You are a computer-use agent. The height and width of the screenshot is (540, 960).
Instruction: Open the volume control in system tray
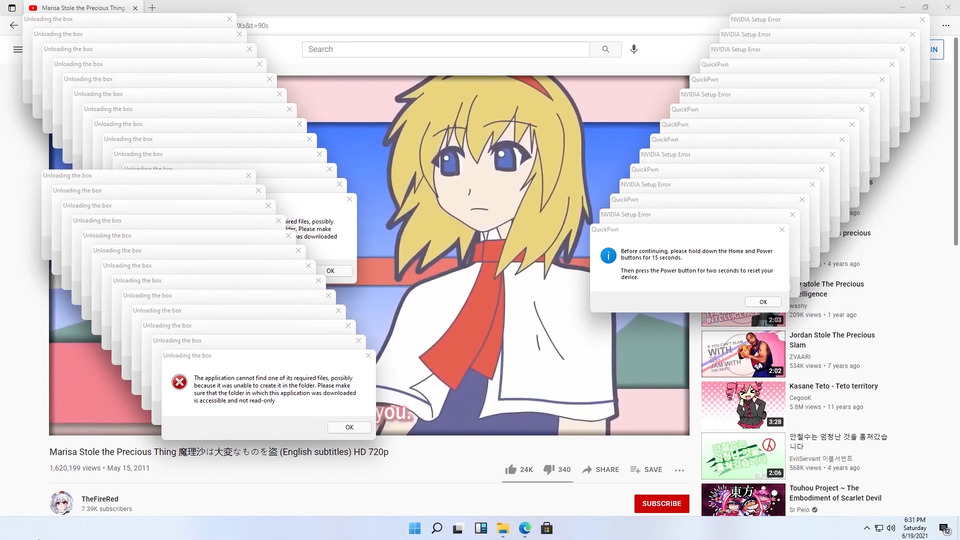coord(891,528)
